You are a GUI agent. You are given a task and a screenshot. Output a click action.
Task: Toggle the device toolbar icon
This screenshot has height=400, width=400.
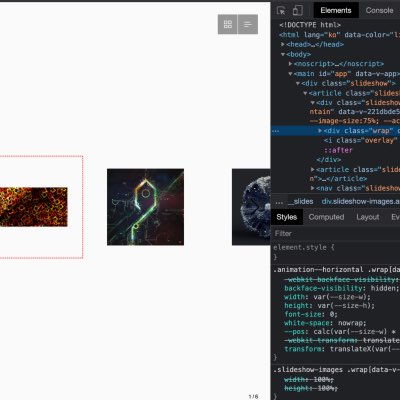(297, 11)
